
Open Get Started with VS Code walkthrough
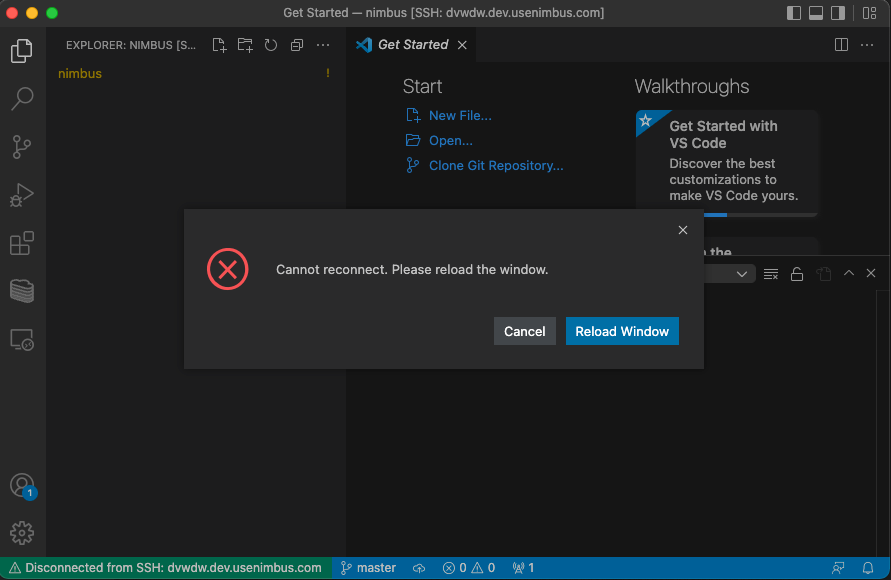pos(727,163)
